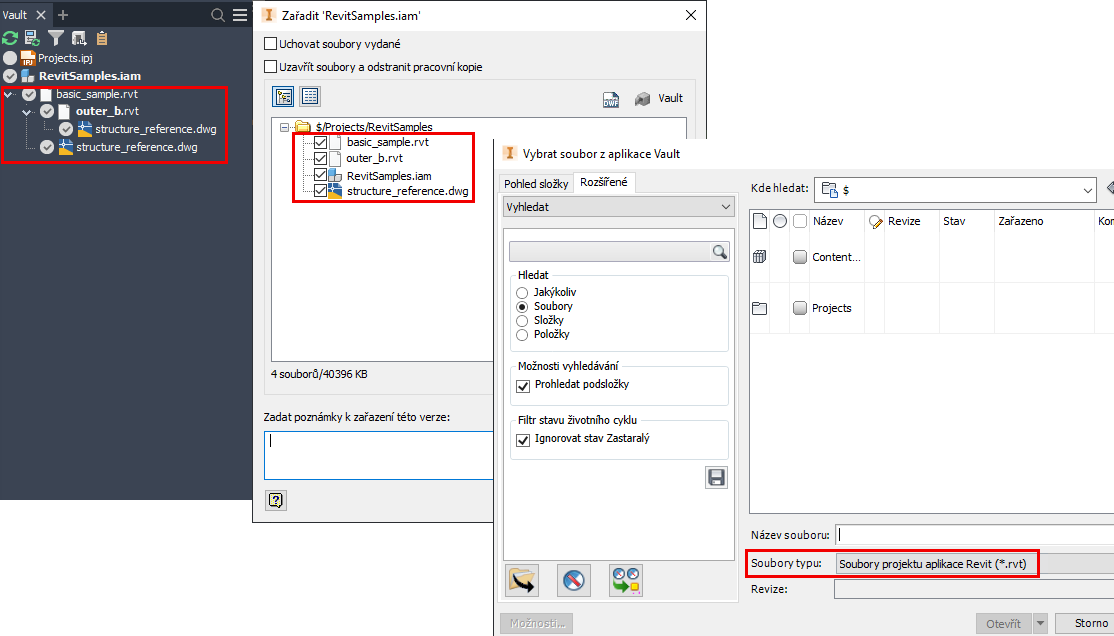1114x636 pixels.
Task: Sort results by Název column
Action: coord(828,221)
